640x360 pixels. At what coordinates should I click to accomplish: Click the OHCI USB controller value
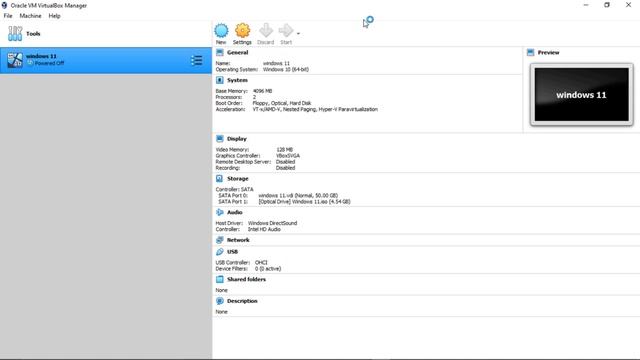[x=261, y=262]
